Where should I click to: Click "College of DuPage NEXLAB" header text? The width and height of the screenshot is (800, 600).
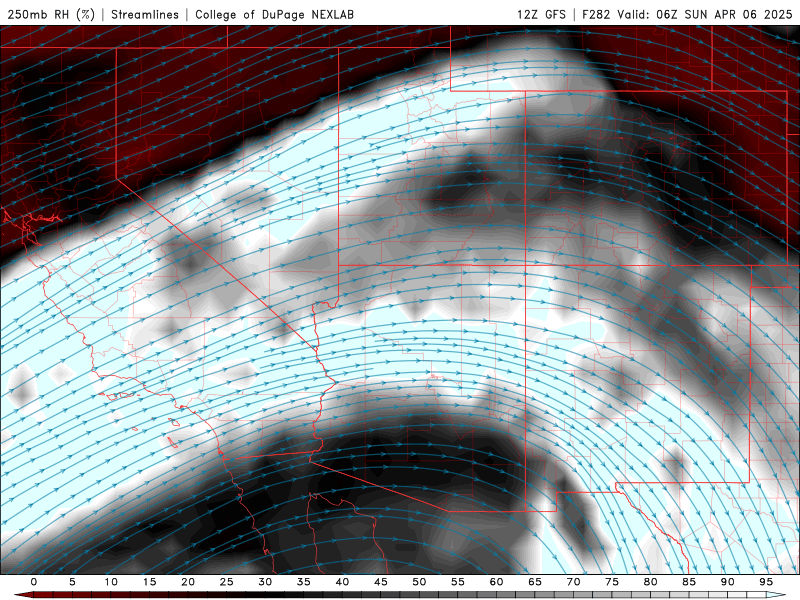click(x=274, y=14)
